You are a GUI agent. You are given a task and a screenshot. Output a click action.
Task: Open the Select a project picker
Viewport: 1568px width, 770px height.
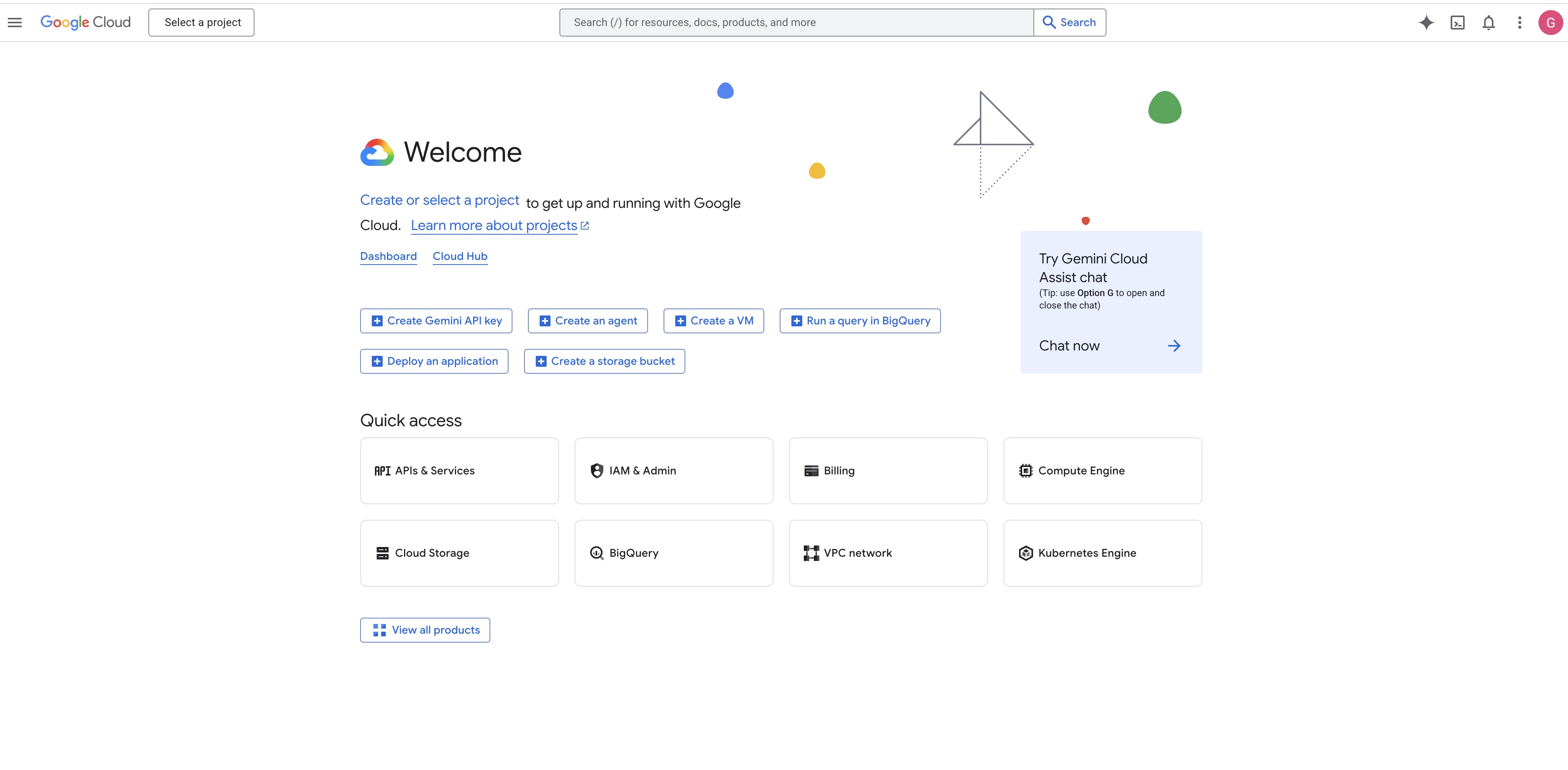tap(202, 23)
